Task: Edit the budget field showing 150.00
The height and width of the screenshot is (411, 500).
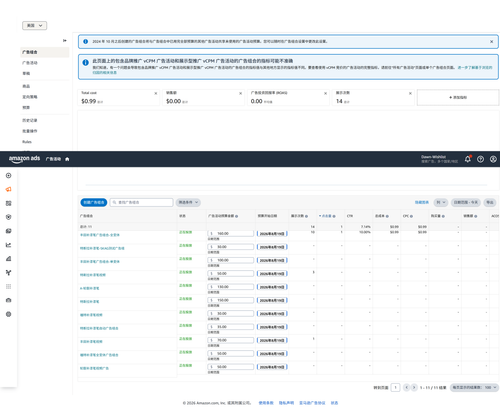Action: point(231,300)
